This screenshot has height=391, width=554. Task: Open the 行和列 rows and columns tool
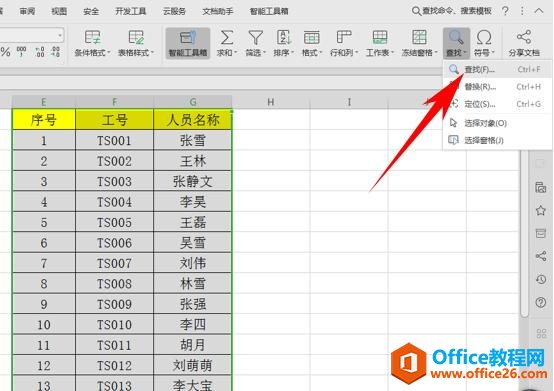tap(343, 43)
